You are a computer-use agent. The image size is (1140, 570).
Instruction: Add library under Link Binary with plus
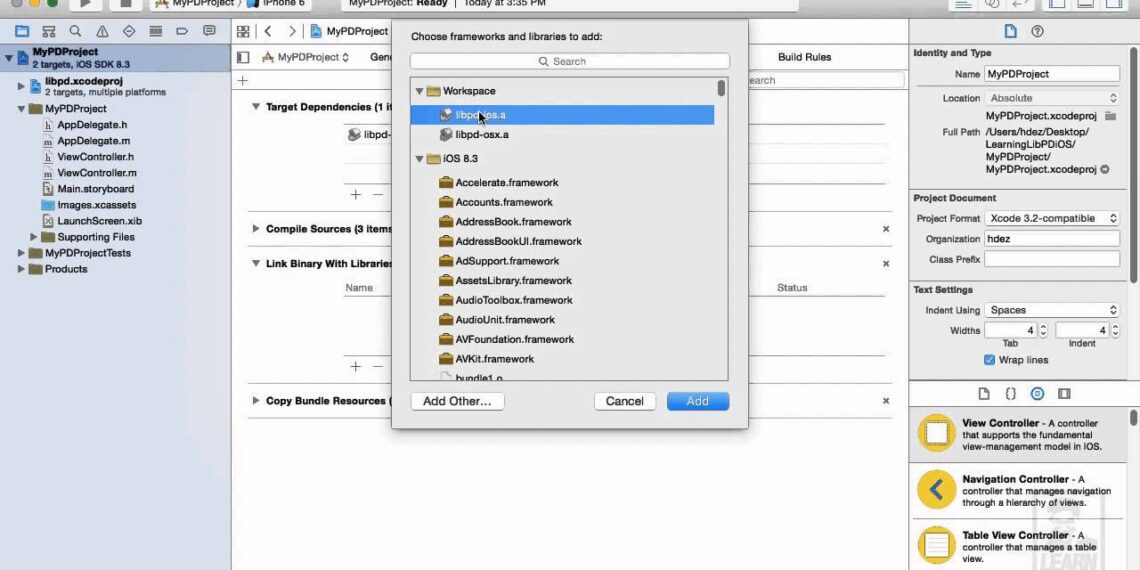click(356, 366)
